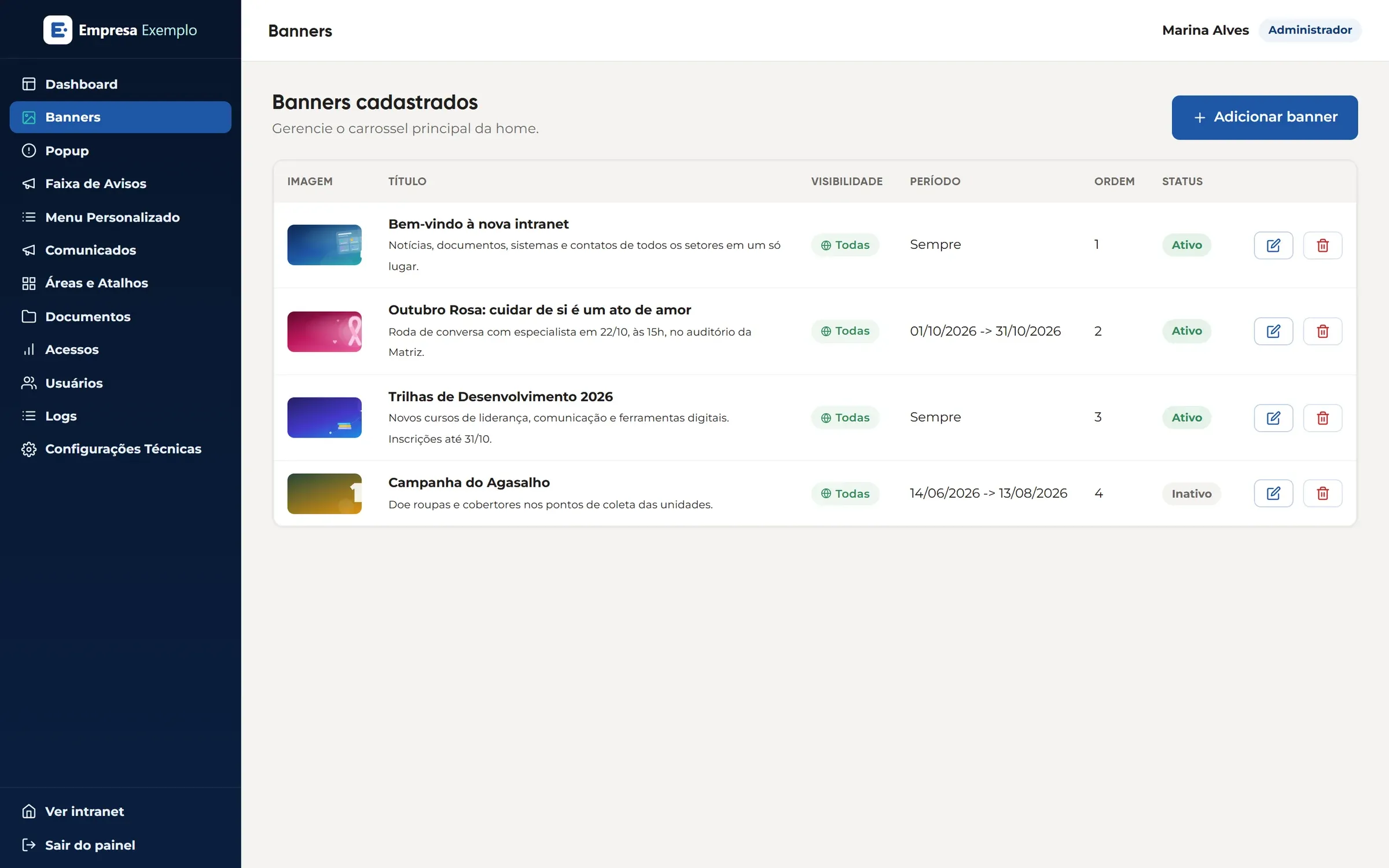
Task: Click the Todas visibility badge for Campanha do Agasalho
Action: click(845, 494)
